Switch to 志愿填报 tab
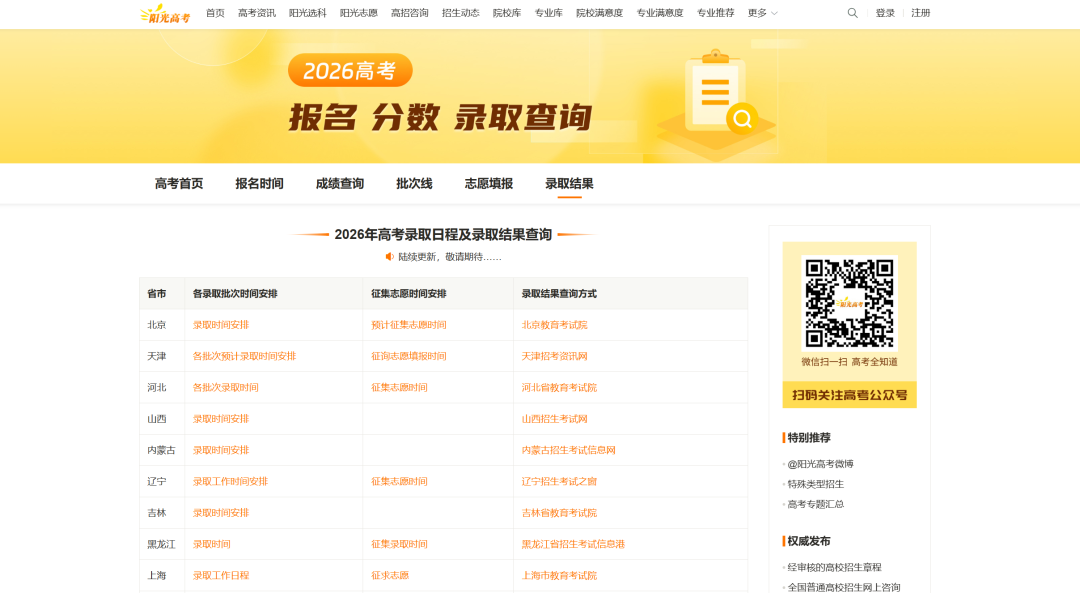Image resolution: width=1080 pixels, height=593 pixels. 488,184
